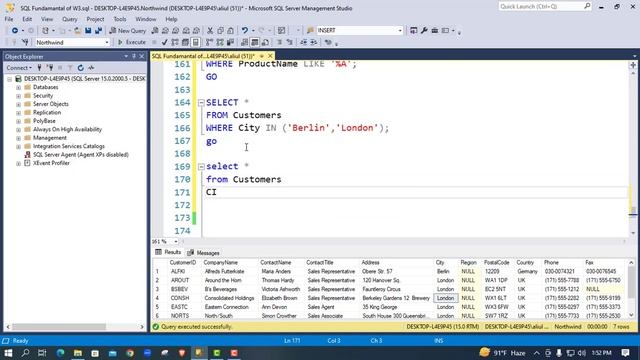Click the Cut scissors icon
Screen dimensions: 640x360
tap(210, 31)
